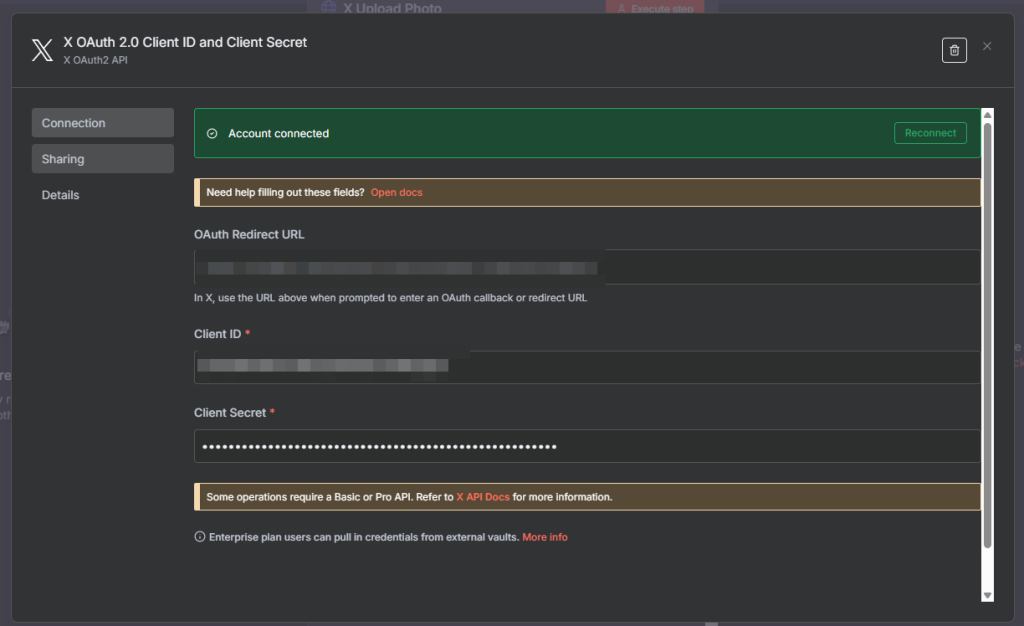Switch to the Connection tab
The width and height of the screenshot is (1024, 626).
(x=102, y=123)
